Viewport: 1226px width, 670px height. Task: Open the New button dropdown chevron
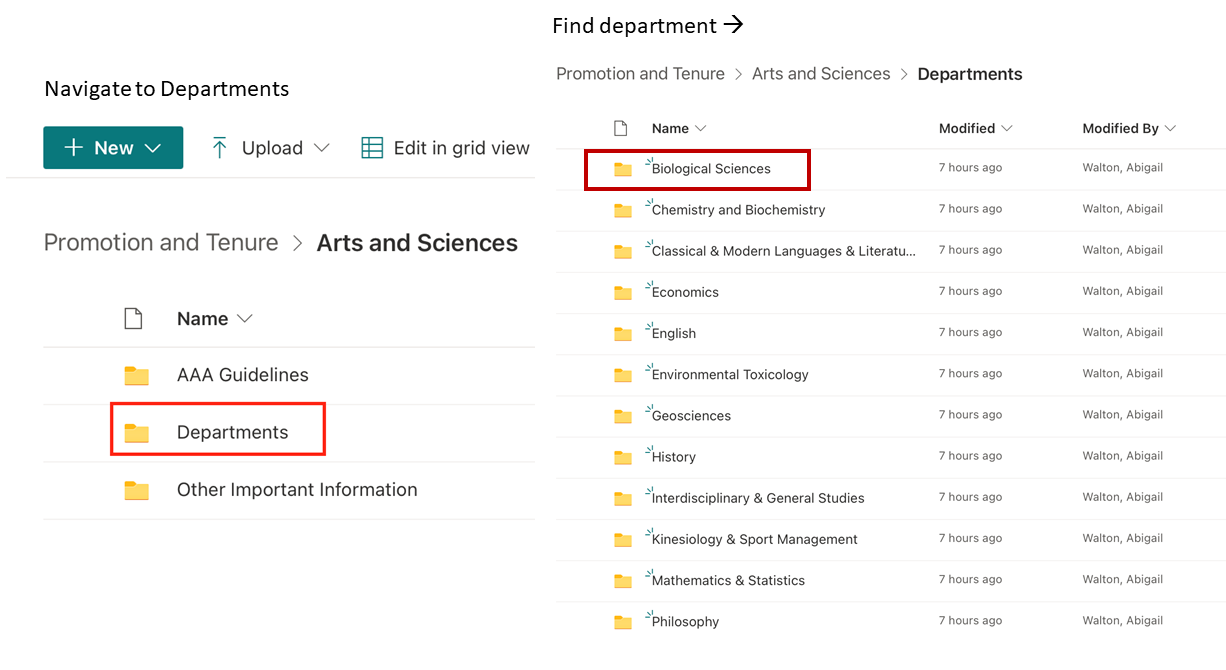(152, 148)
